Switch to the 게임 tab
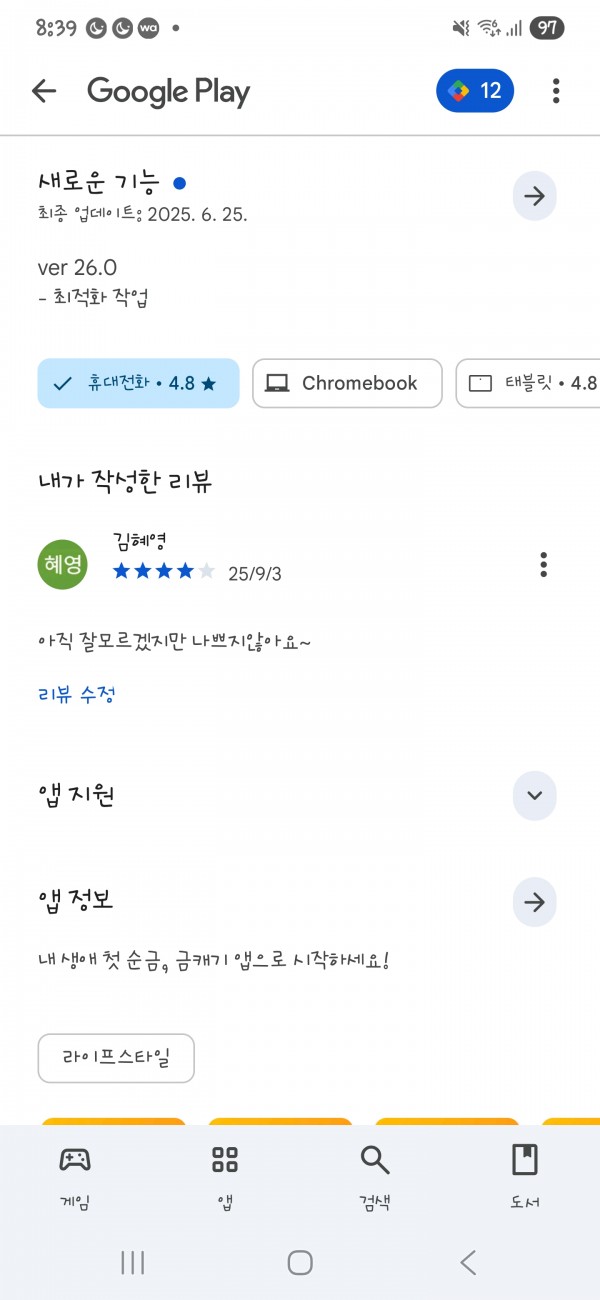This screenshot has width=600, height=1300. click(x=75, y=1175)
